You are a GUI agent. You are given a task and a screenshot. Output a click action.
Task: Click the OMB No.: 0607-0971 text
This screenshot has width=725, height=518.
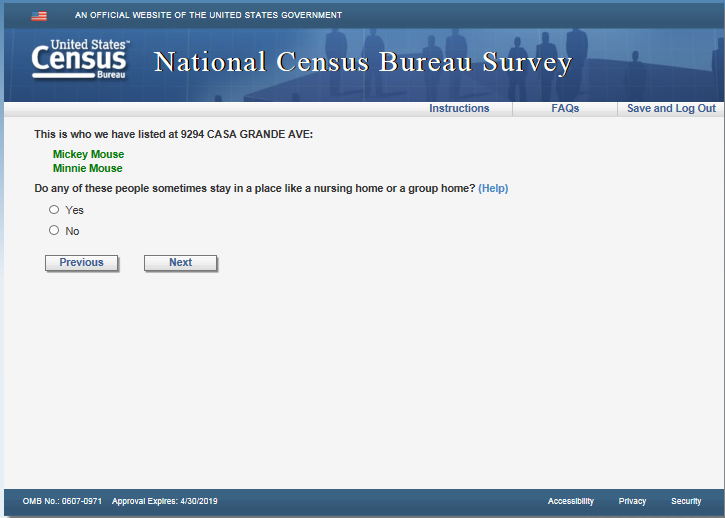click(x=62, y=501)
